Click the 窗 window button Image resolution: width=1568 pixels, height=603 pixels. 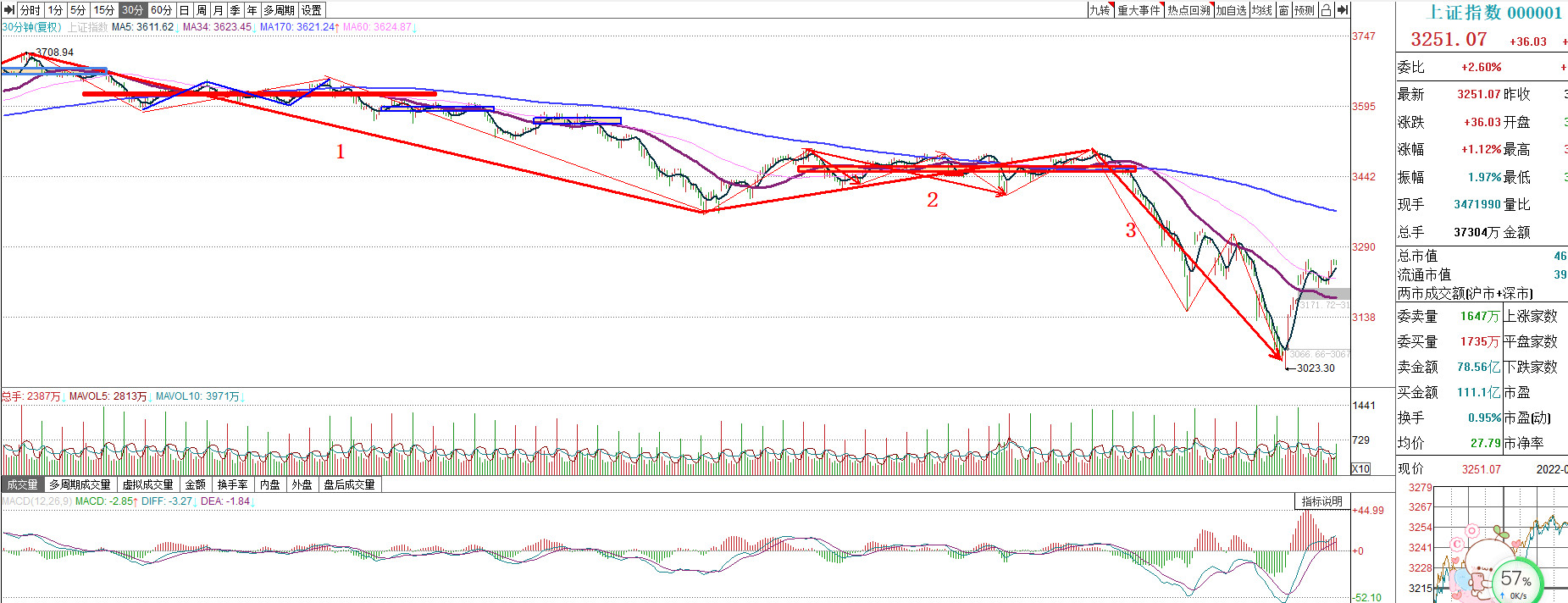1283,10
